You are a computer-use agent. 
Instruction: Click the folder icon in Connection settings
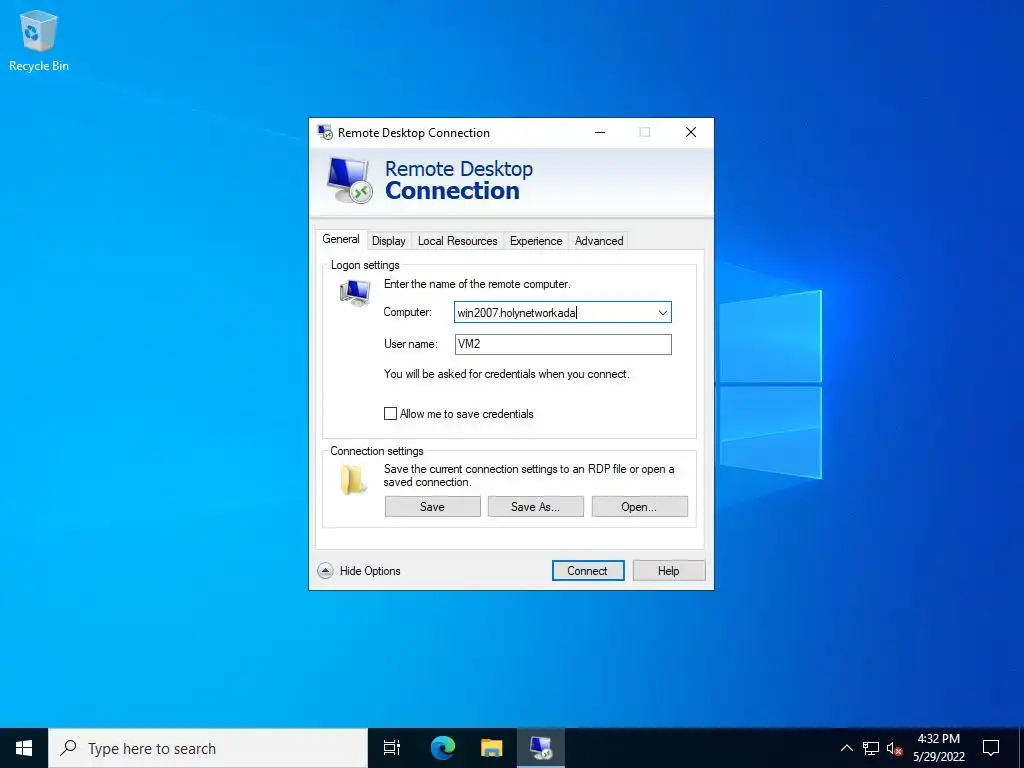353,479
